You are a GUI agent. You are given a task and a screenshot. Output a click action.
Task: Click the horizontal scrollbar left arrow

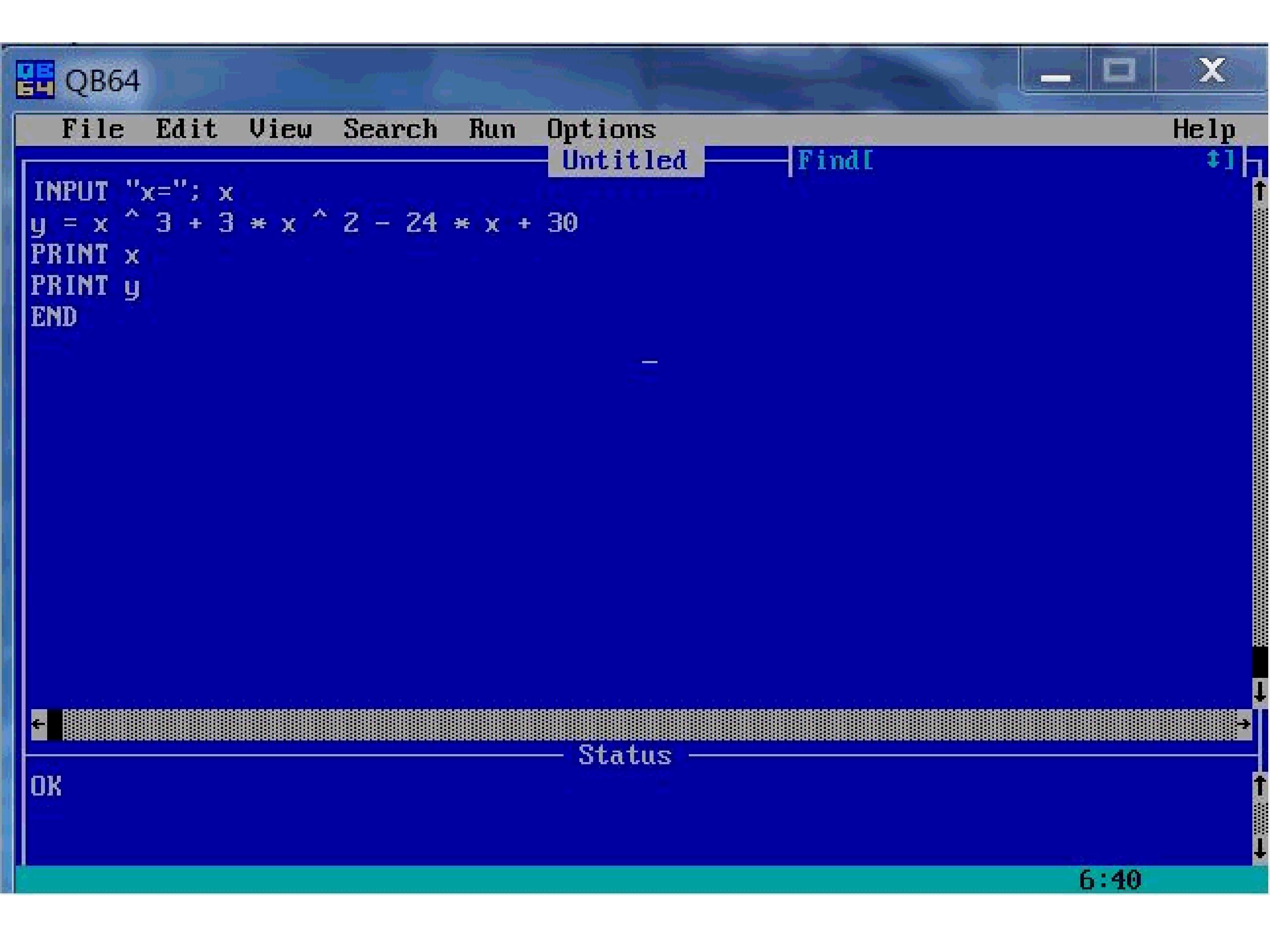(x=38, y=724)
